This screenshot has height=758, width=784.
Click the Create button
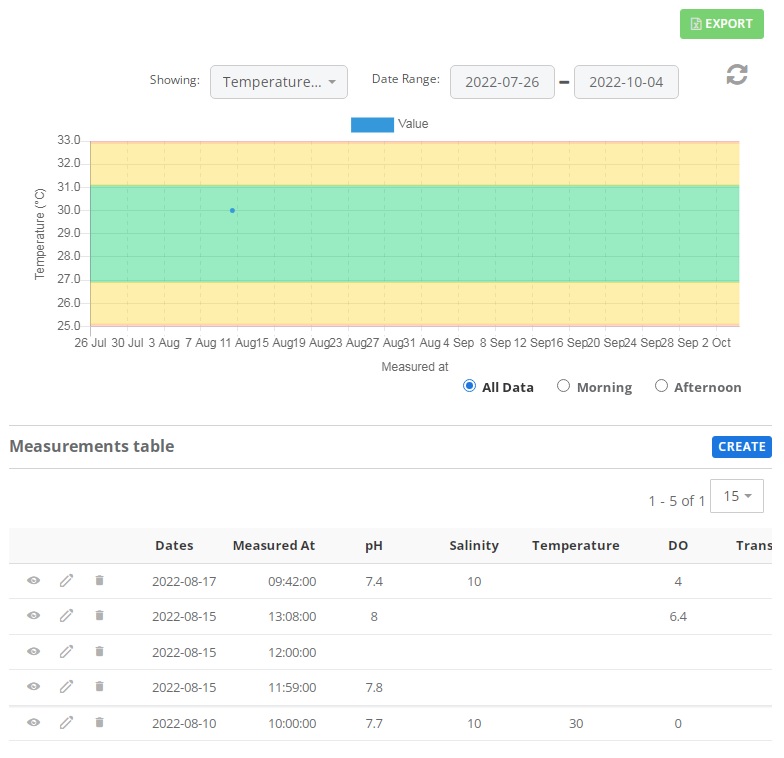tap(741, 446)
